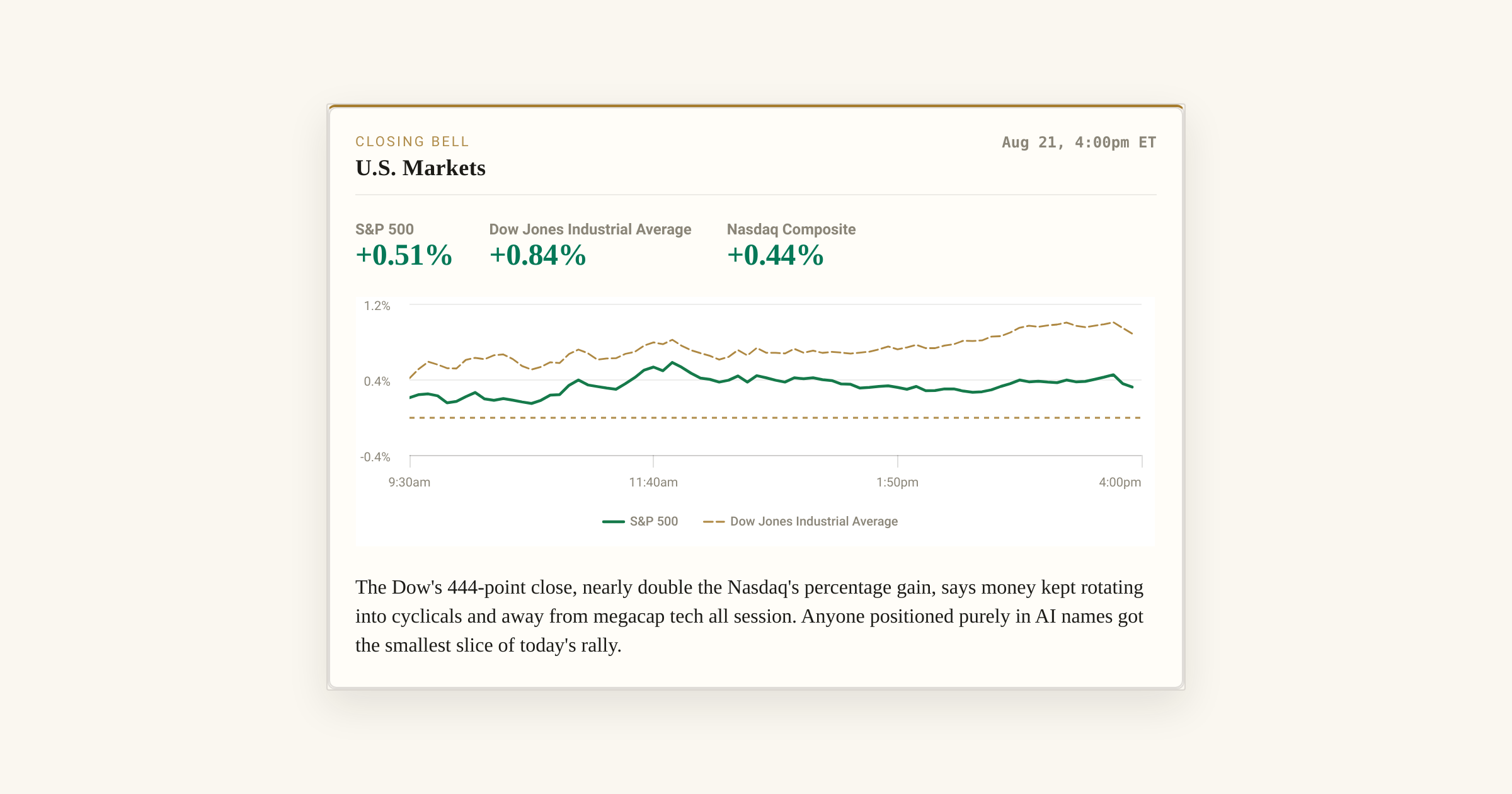Click the U.S. Markets heading
The width and height of the screenshot is (1512, 794).
point(420,168)
